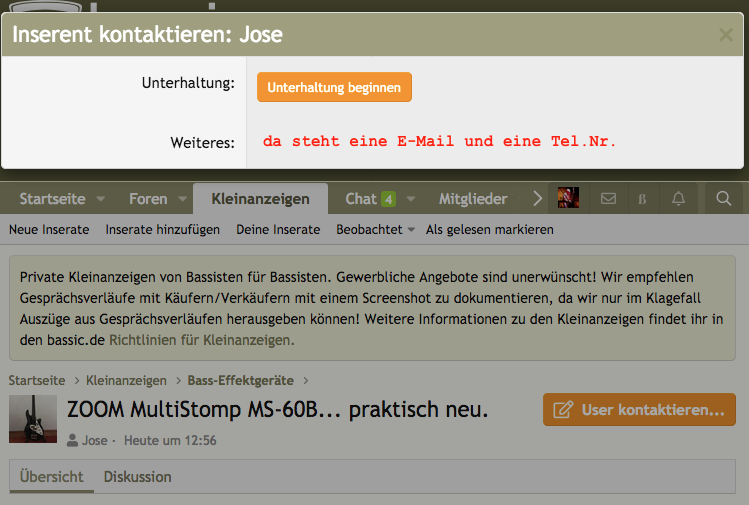Open Jose's user profile link
The width and height of the screenshot is (749, 505).
coord(94,441)
